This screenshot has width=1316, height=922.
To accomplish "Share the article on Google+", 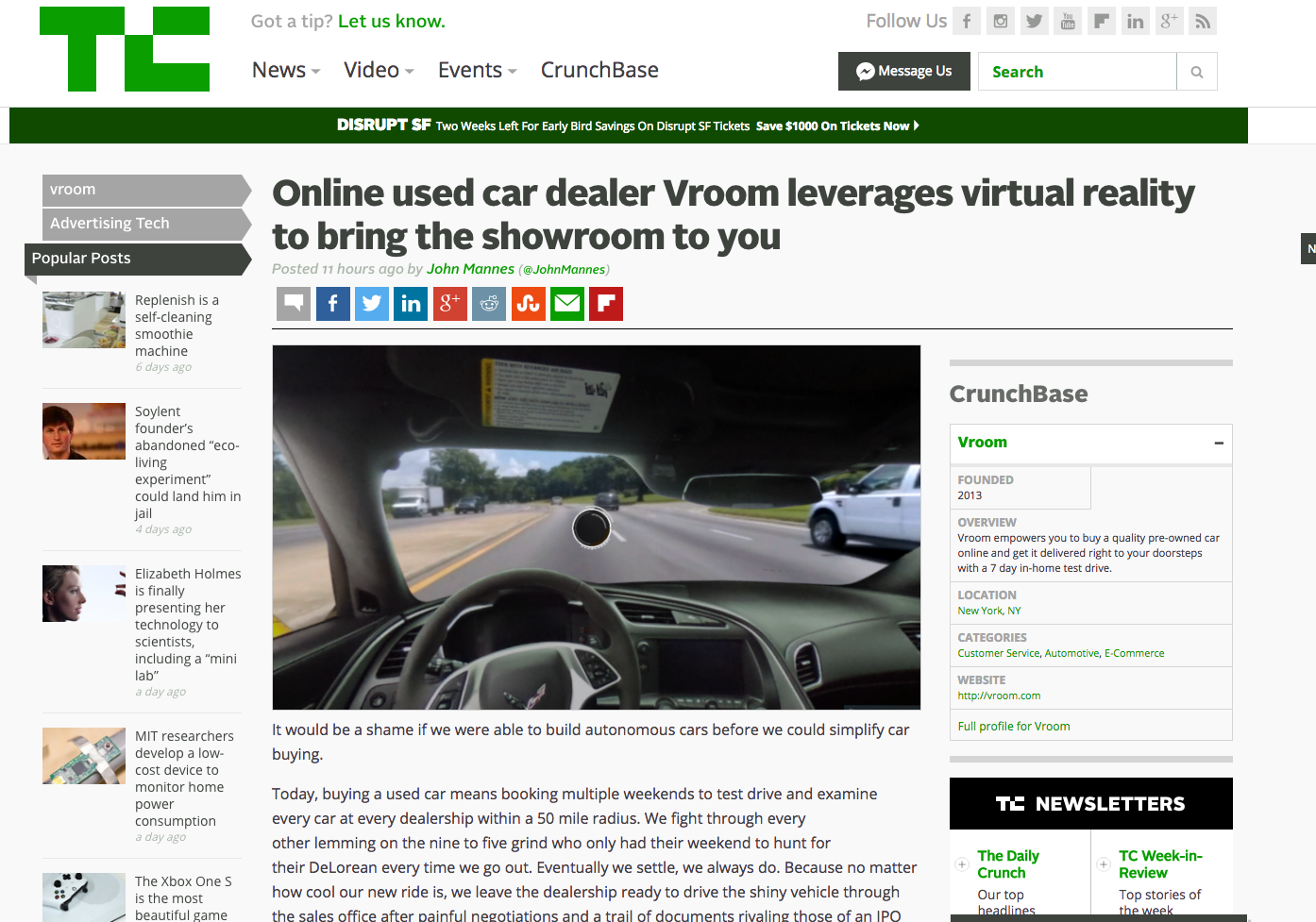I will 450,304.
